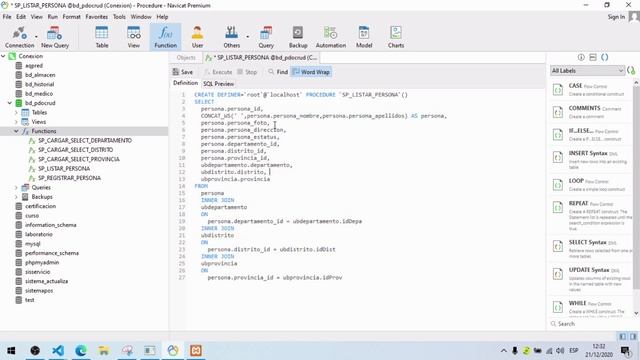Click the New Query toolbar icon
This screenshot has height=360, width=640.
pos(55,37)
